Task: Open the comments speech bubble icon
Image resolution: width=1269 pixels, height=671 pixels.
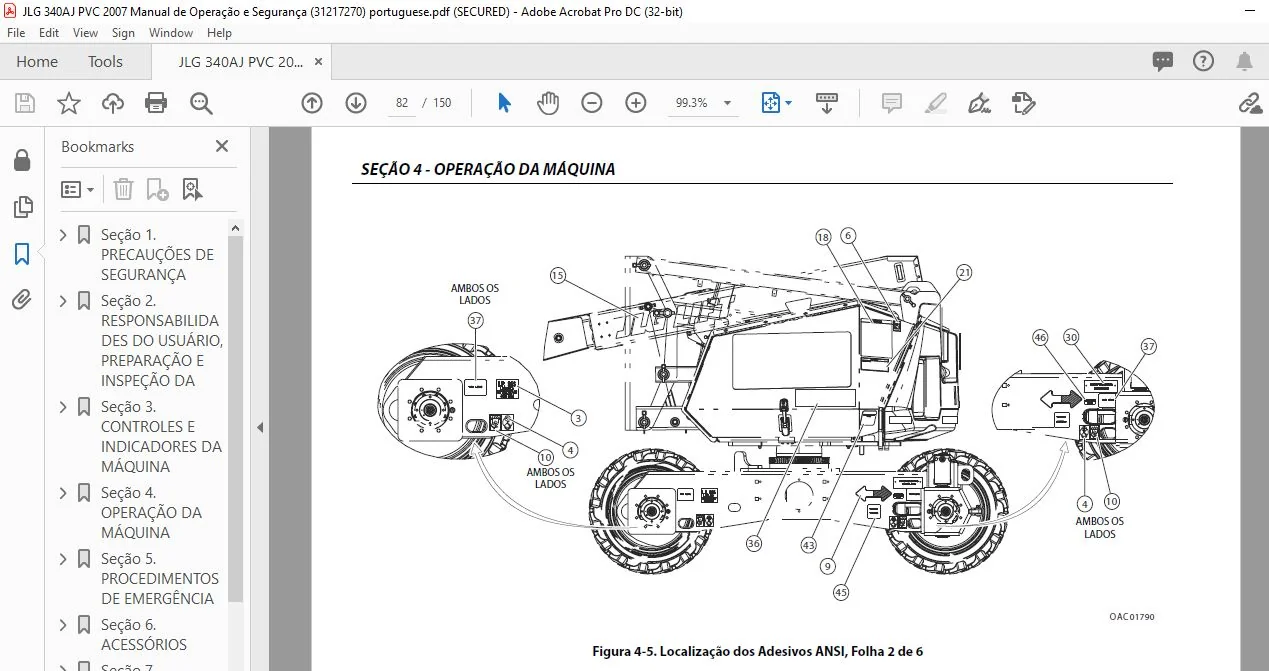Action: click(1163, 62)
